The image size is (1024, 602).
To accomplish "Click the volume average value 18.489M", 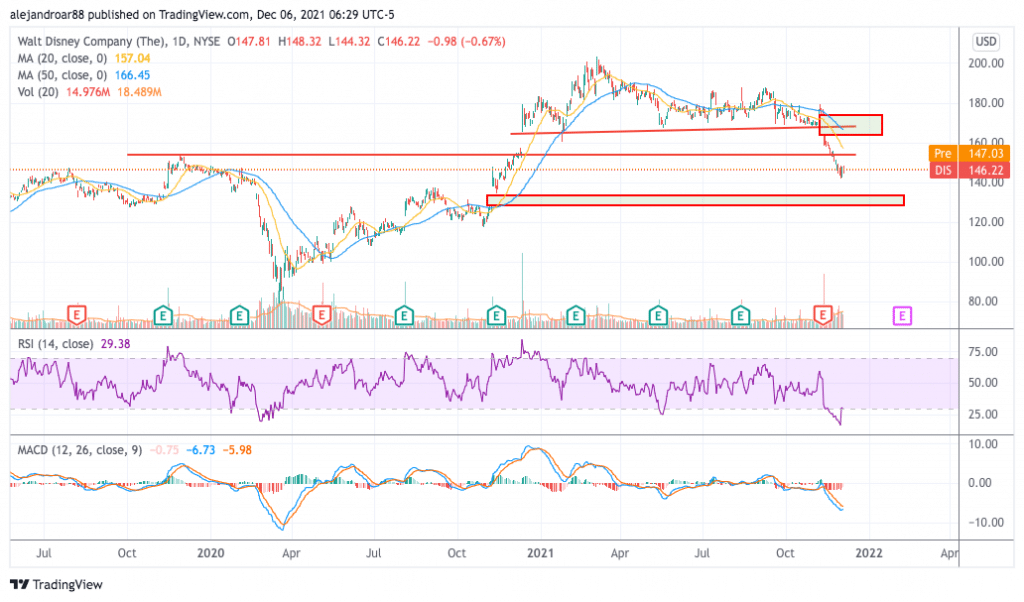I will (x=139, y=92).
